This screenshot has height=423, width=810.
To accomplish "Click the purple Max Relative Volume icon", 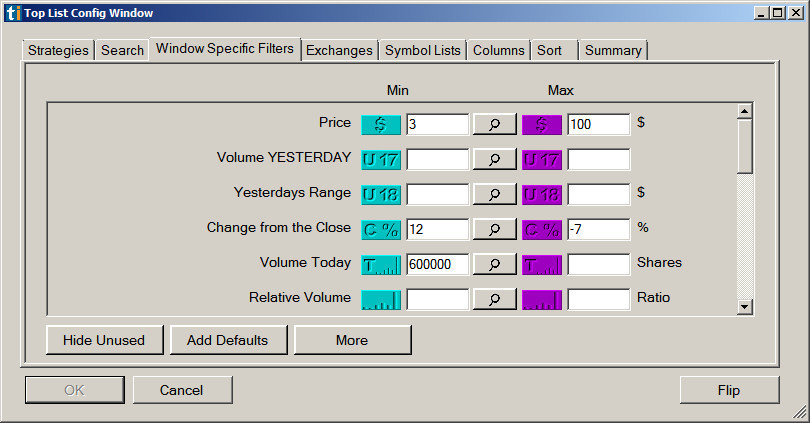I will pyautogui.click(x=542, y=300).
